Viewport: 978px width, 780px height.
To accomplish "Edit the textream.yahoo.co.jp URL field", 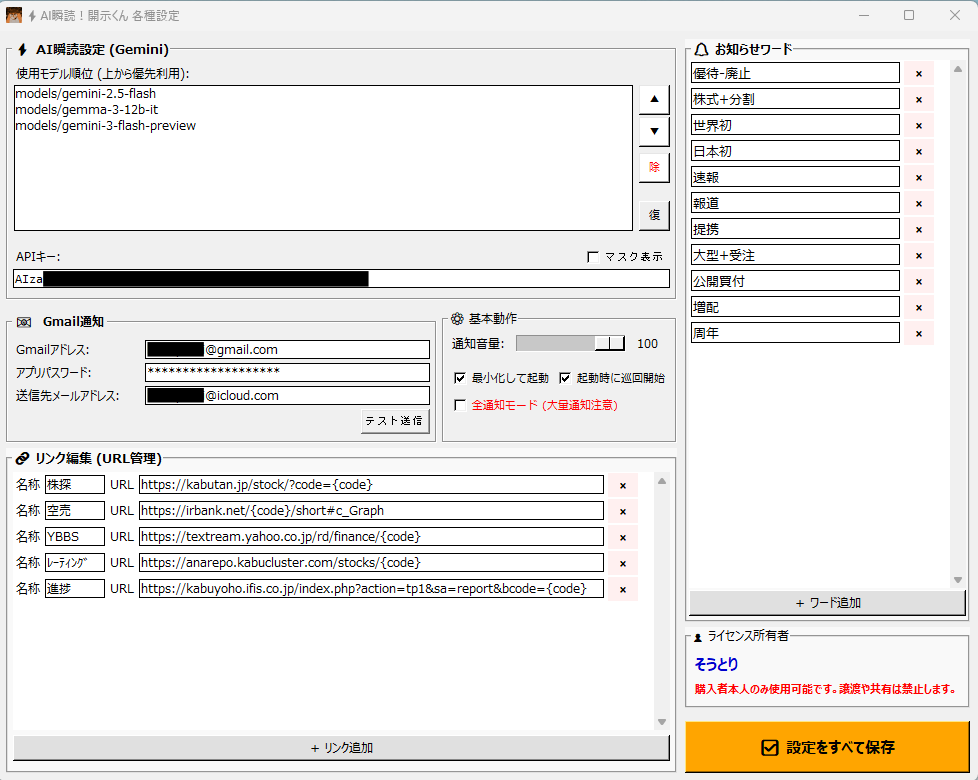I will pos(371,537).
